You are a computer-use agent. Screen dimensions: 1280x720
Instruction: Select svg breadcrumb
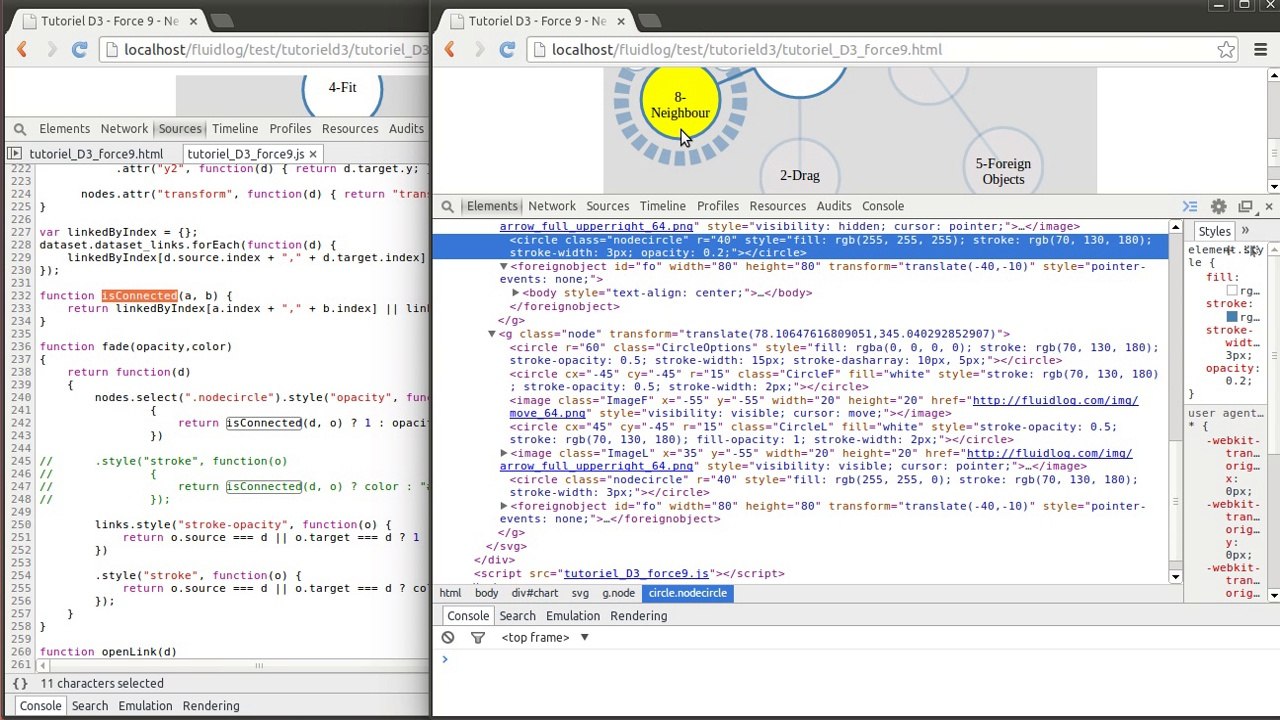580,593
